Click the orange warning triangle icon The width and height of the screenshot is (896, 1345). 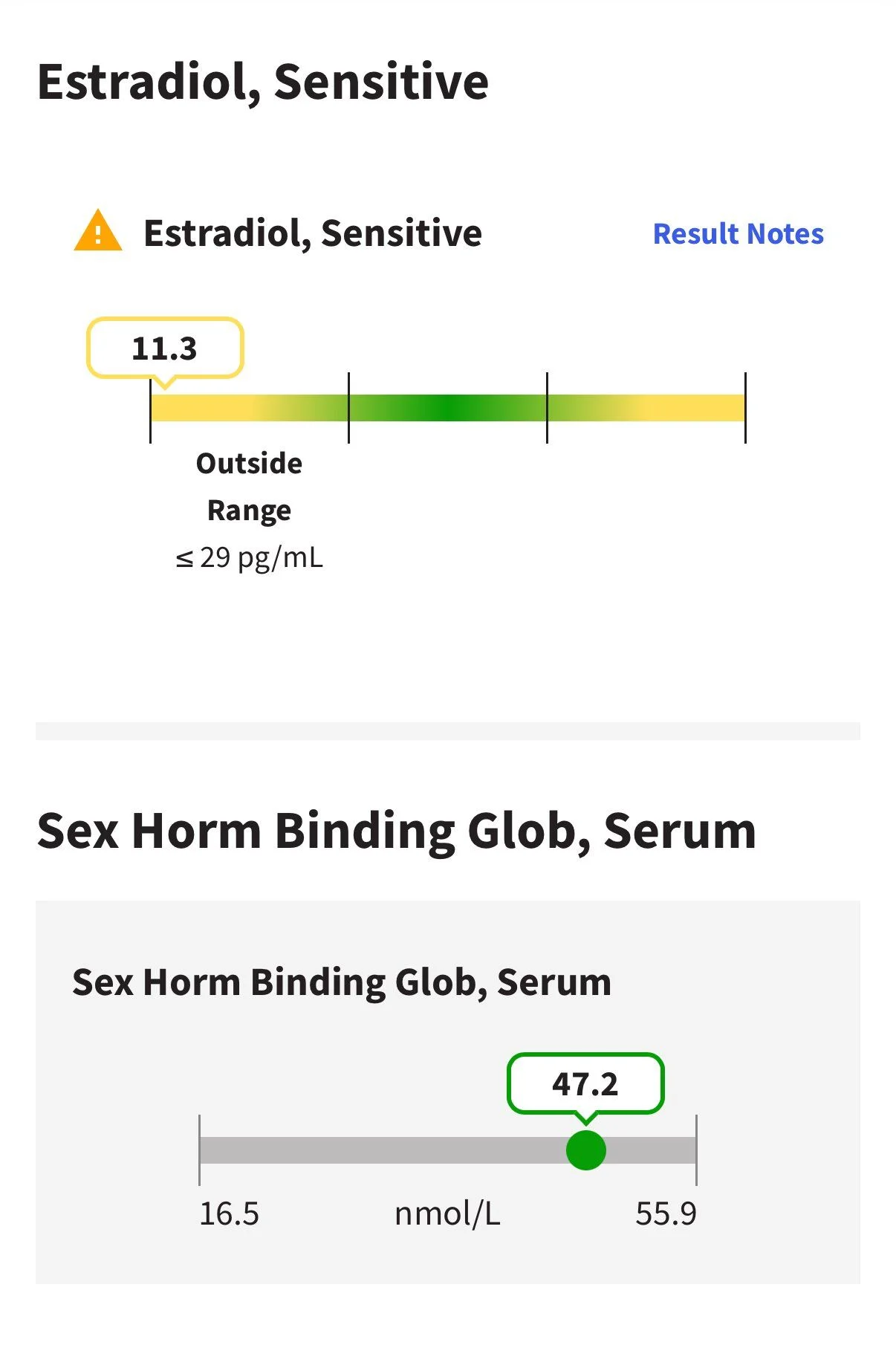point(98,231)
